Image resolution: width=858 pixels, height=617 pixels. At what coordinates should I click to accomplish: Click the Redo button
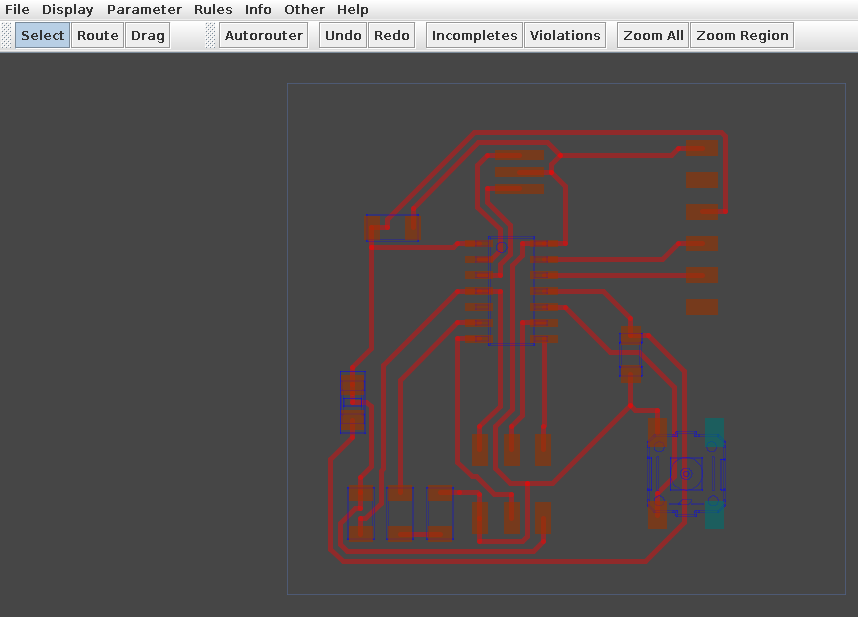tap(391, 36)
